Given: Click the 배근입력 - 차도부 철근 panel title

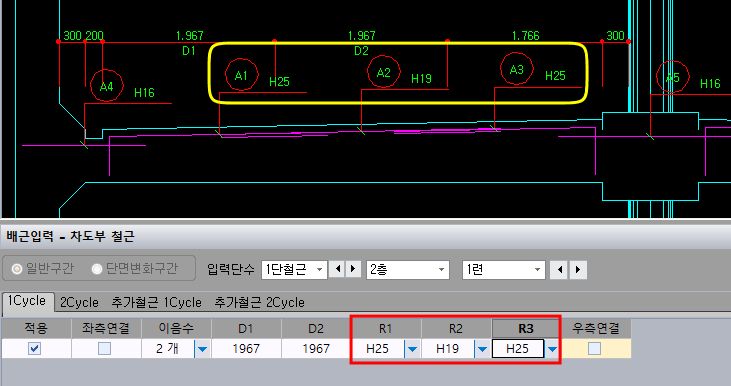Looking at the screenshot, I should click(70, 236).
